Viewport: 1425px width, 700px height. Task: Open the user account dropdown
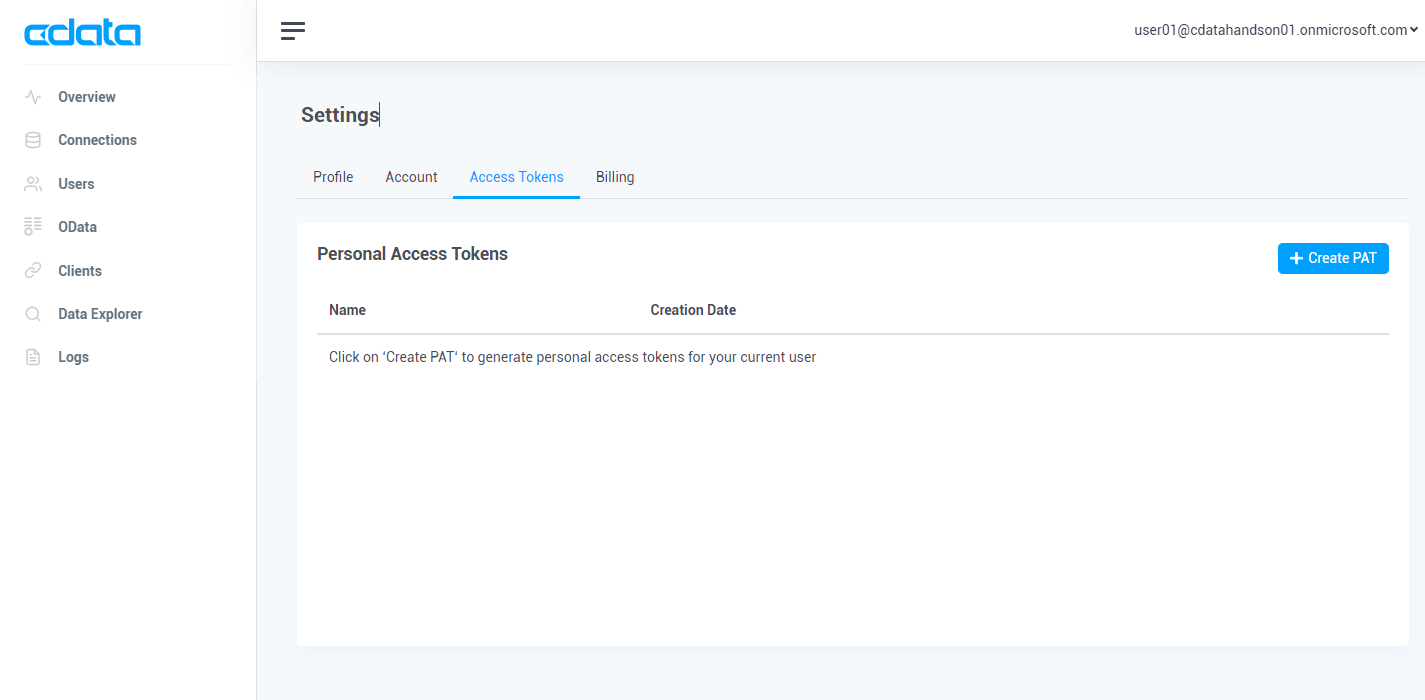1275,30
